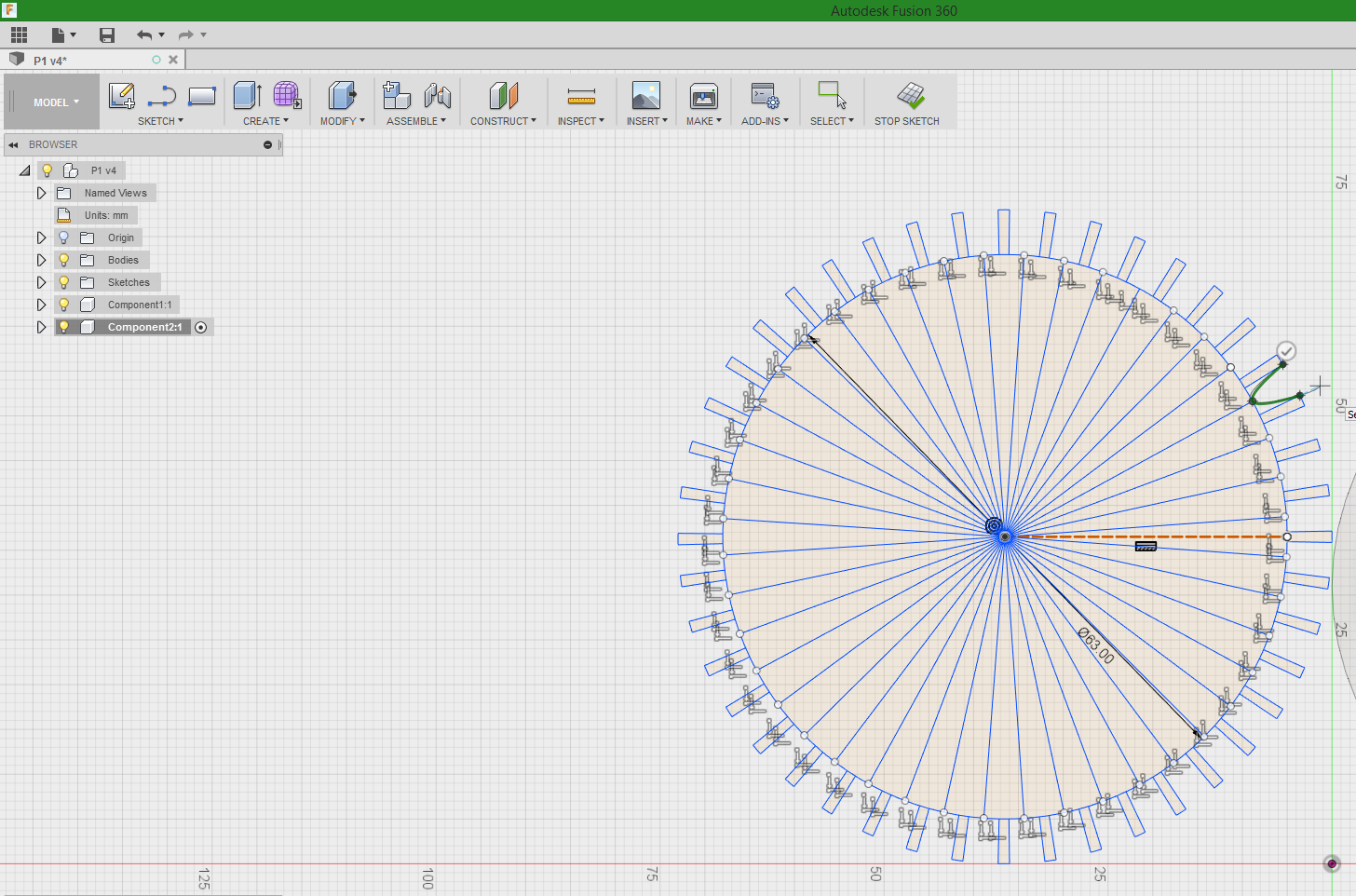Close the P1 v4* document tab
Image resolution: width=1356 pixels, height=896 pixels.
[173, 60]
